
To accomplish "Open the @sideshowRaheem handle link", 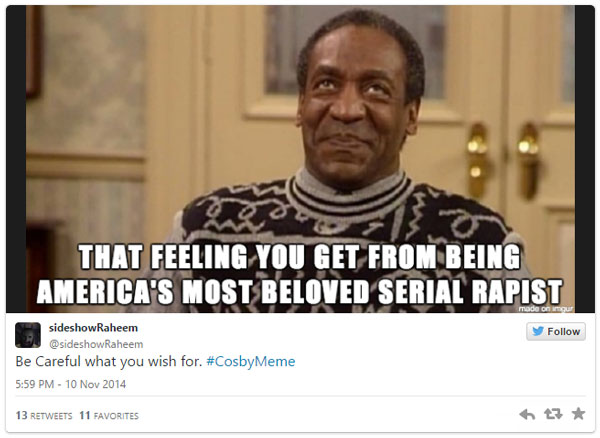I will (96, 344).
